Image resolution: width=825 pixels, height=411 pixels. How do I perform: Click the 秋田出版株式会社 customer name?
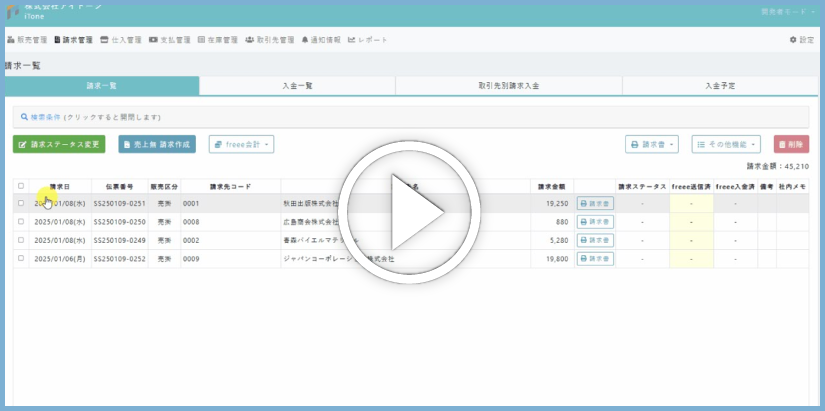[x=311, y=203]
